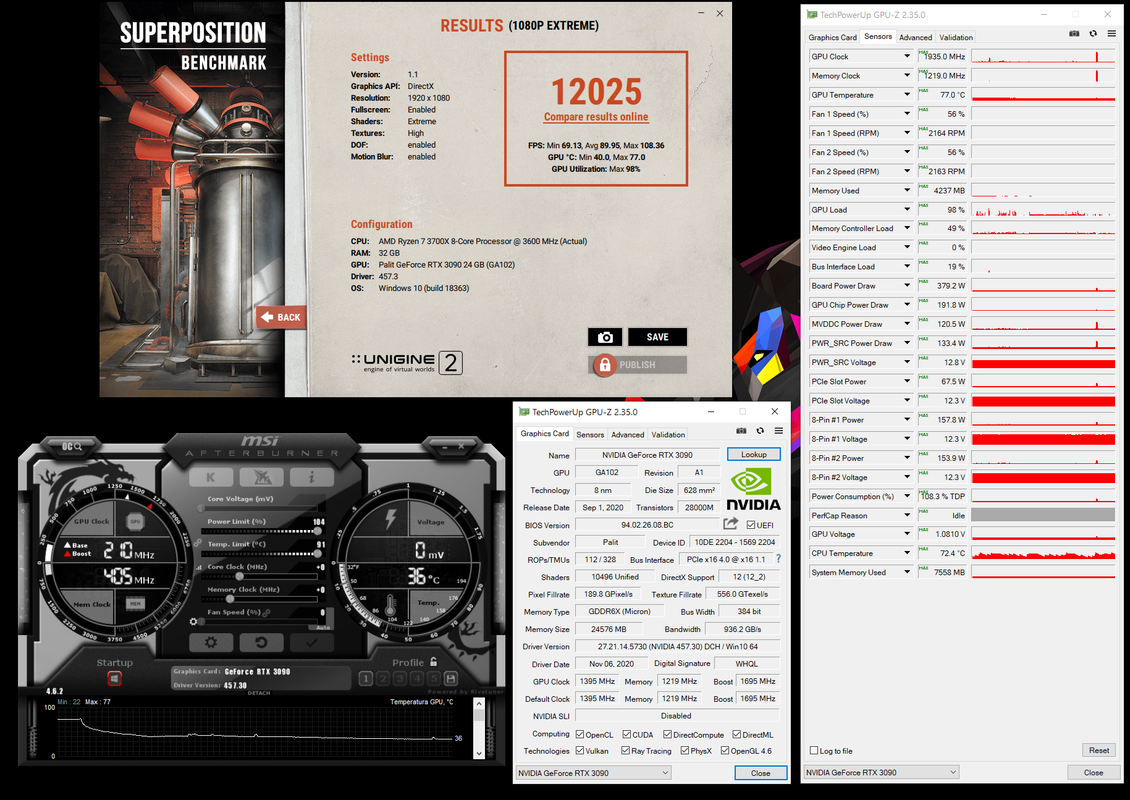Save Afterburner profile with floppy disk icon
Viewport: 1130px width, 800px height.
tap(451, 678)
